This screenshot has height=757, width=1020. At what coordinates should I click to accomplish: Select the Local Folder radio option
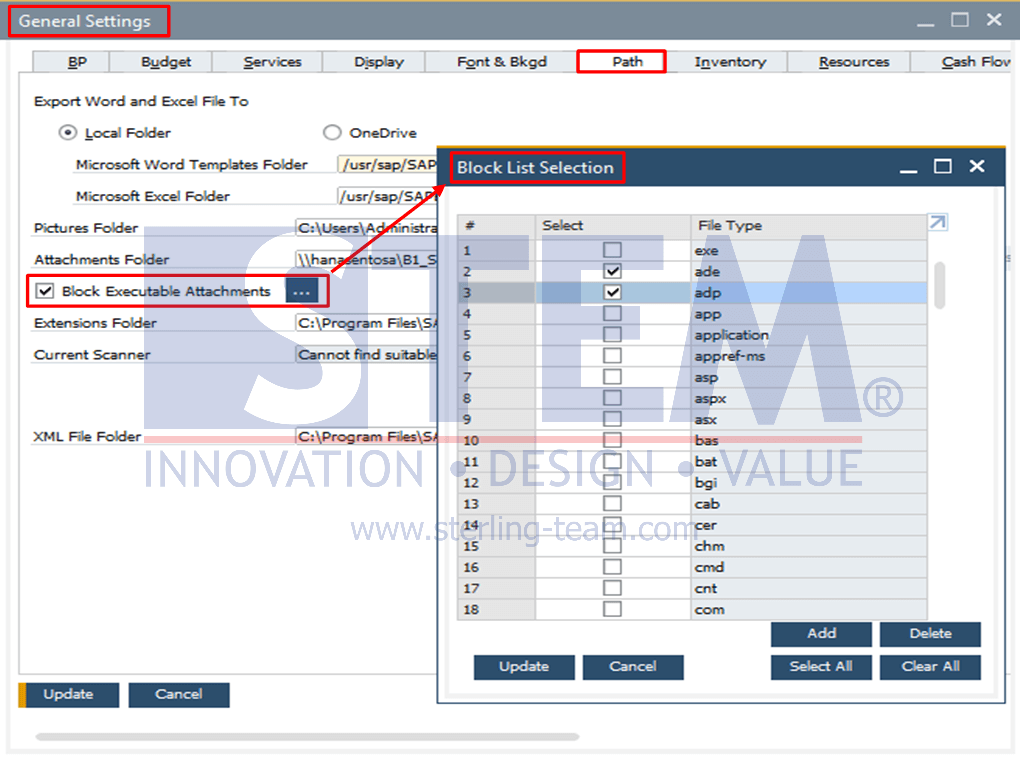click(68, 133)
